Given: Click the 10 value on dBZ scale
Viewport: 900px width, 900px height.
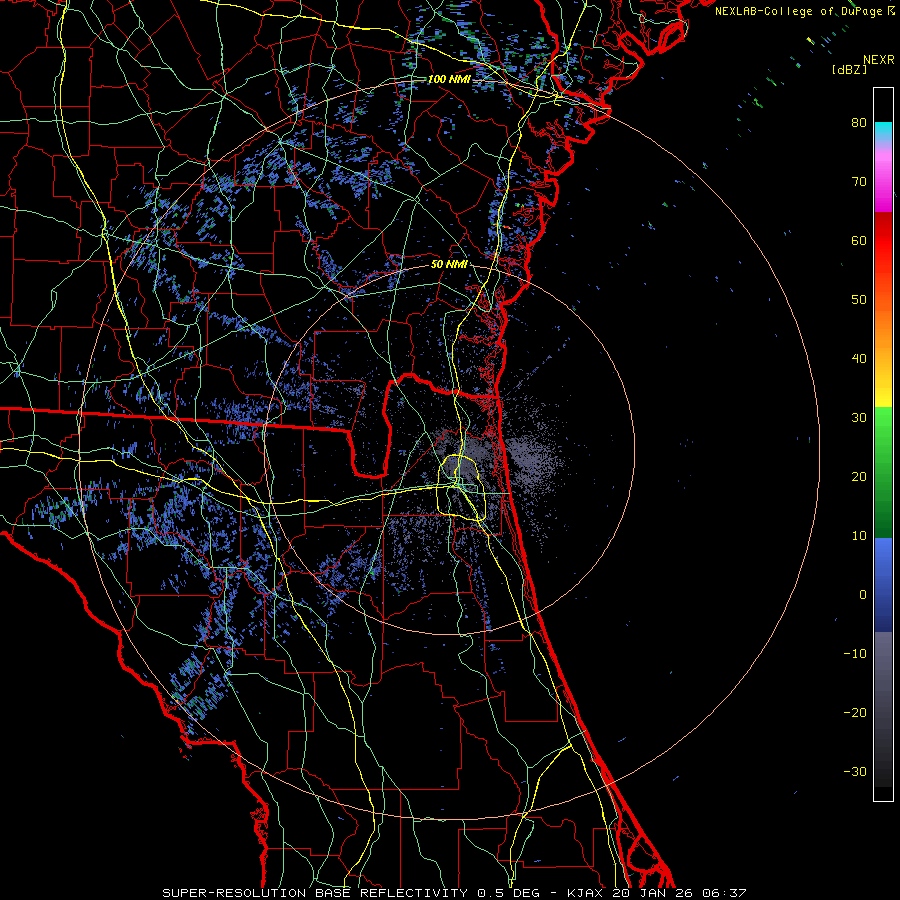Looking at the screenshot, I should point(859,536).
